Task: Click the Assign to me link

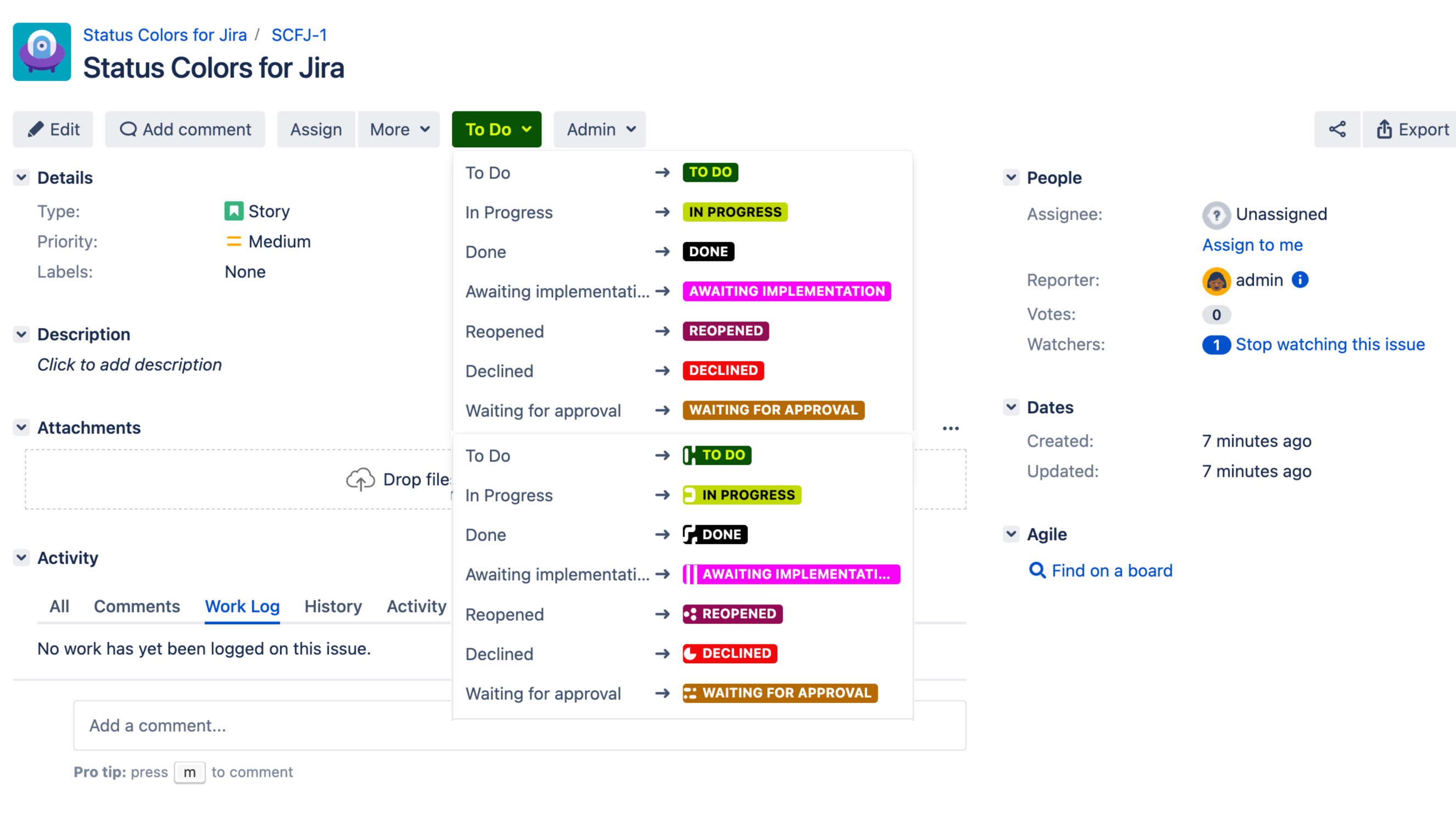Action: (x=1252, y=244)
